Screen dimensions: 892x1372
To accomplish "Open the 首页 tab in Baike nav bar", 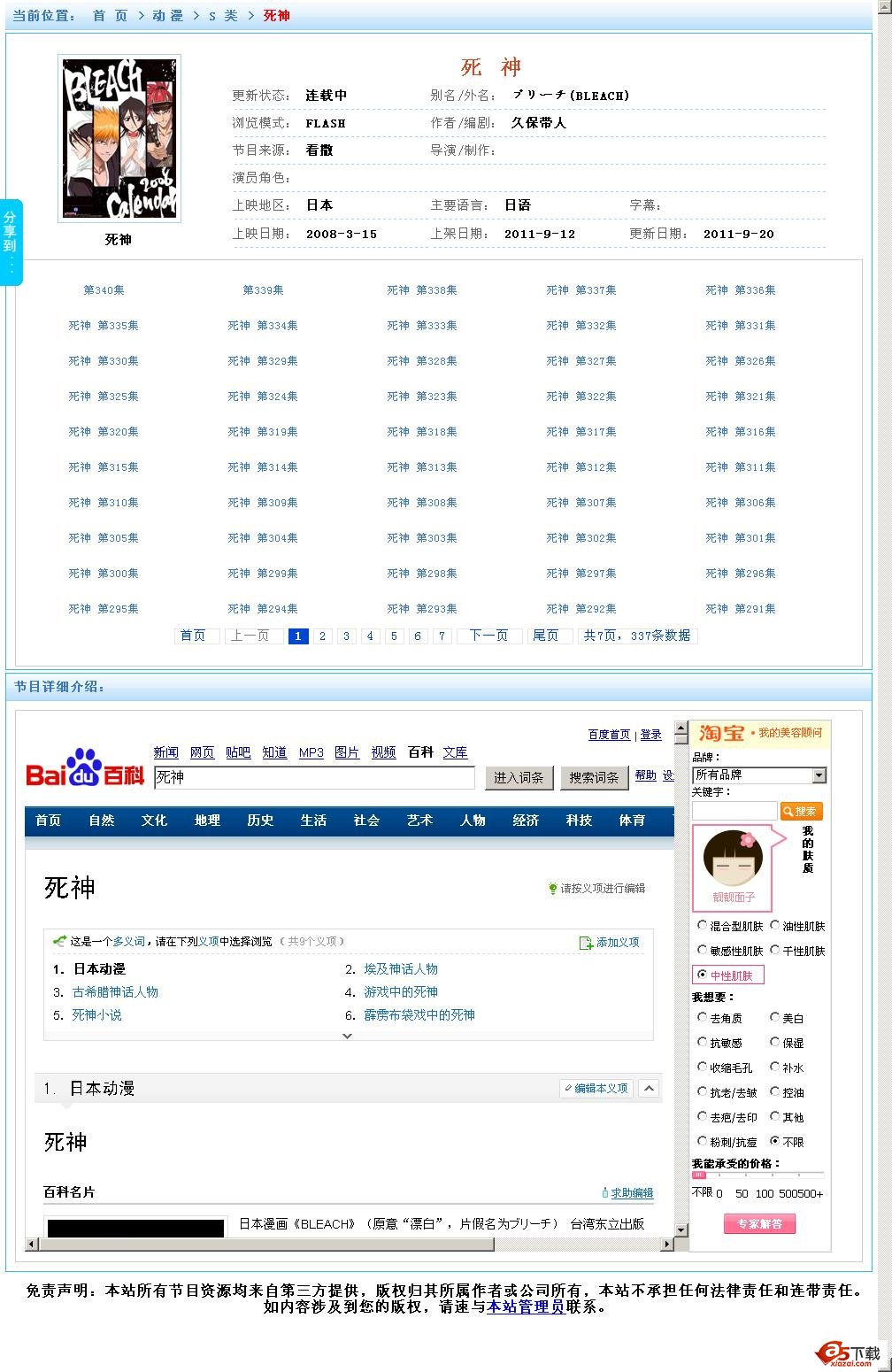I will pyautogui.click(x=48, y=821).
